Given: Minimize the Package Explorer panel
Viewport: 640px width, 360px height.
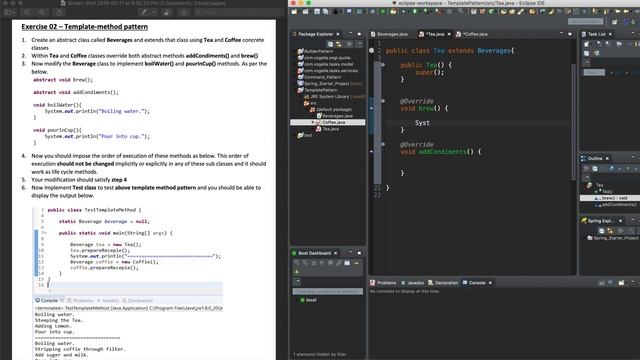Looking at the screenshot, I should tap(351, 34).
